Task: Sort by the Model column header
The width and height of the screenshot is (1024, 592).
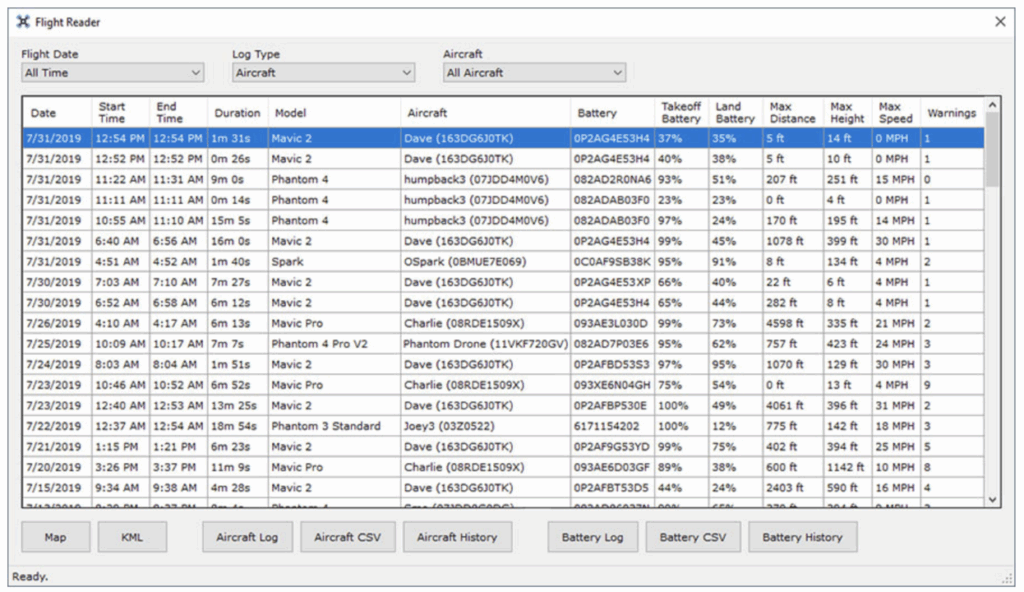Action: click(x=334, y=112)
